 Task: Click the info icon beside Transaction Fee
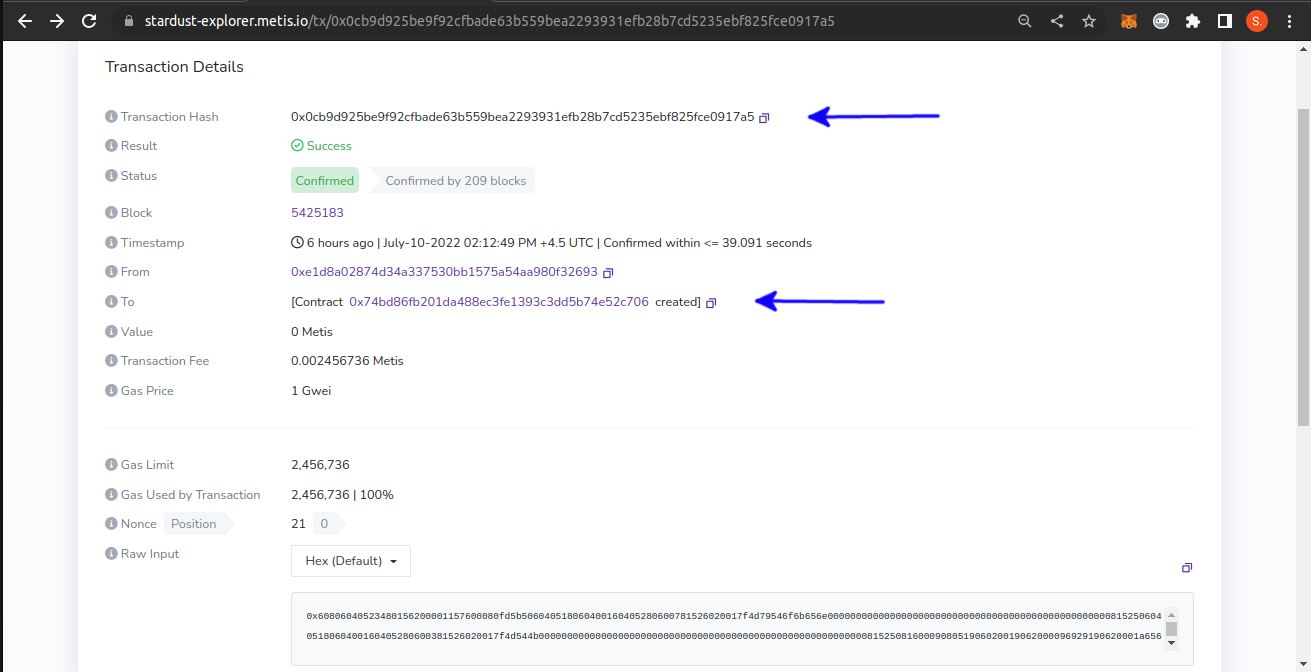click(x=111, y=361)
